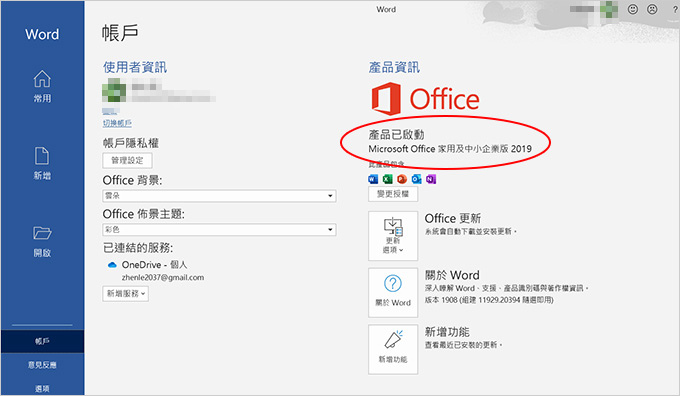Viewport: 680px width, 396px height.
Task: Click zhenle2037@gmail.com email text
Action: [x=163, y=278]
